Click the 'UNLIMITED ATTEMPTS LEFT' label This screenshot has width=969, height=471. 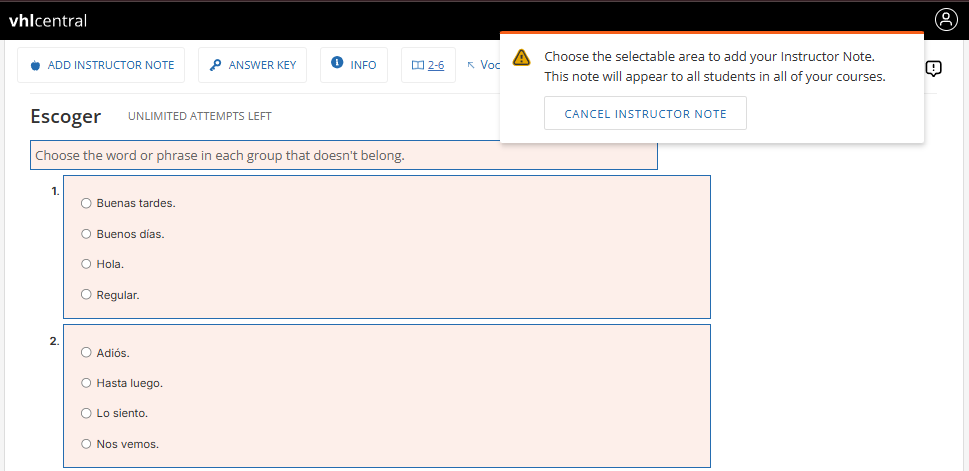click(200, 116)
